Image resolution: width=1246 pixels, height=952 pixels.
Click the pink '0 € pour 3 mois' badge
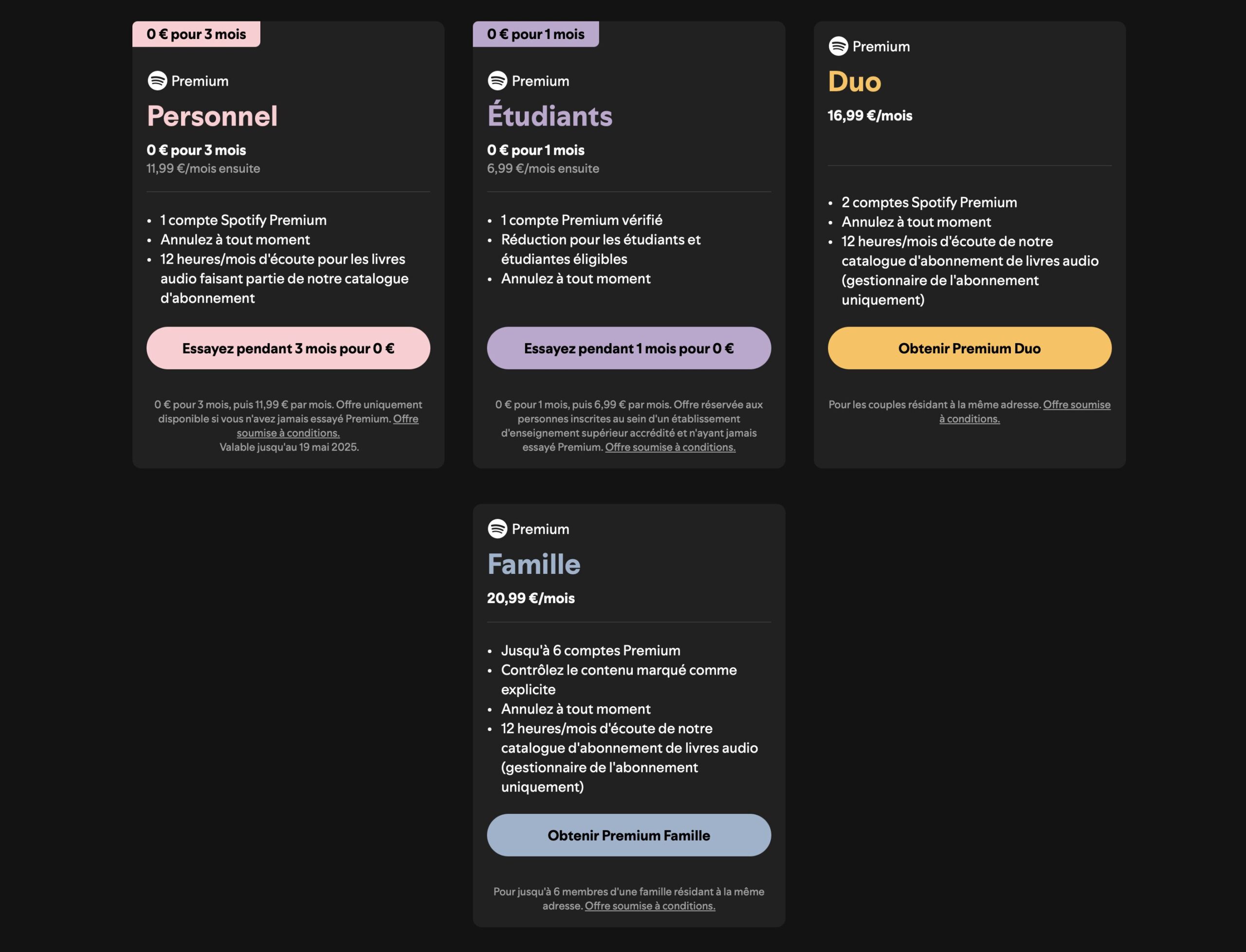pos(196,34)
